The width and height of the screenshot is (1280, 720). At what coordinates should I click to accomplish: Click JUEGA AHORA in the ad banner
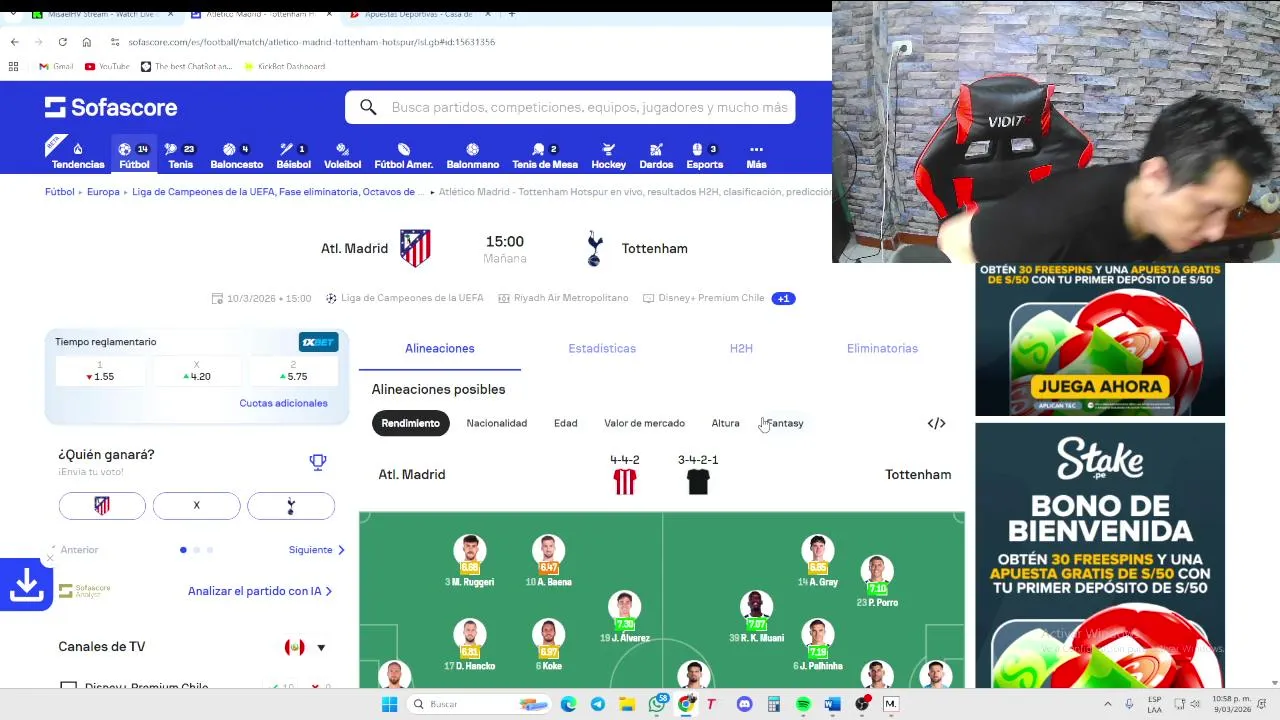click(x=1100, y=386)
